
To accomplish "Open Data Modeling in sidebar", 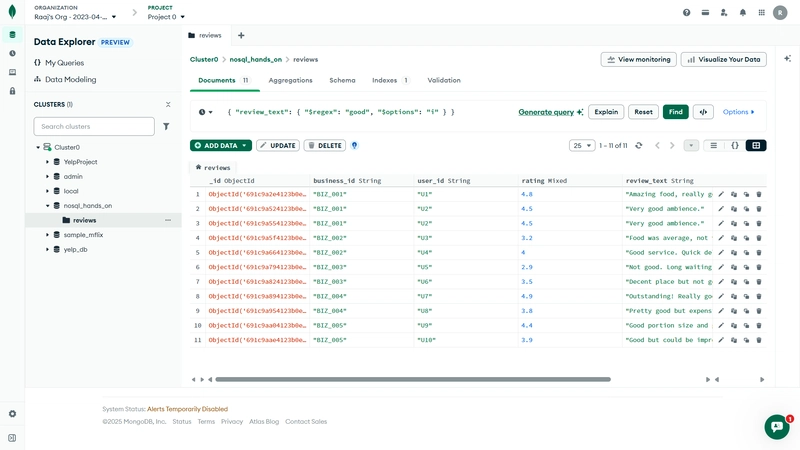I will 65,79.
